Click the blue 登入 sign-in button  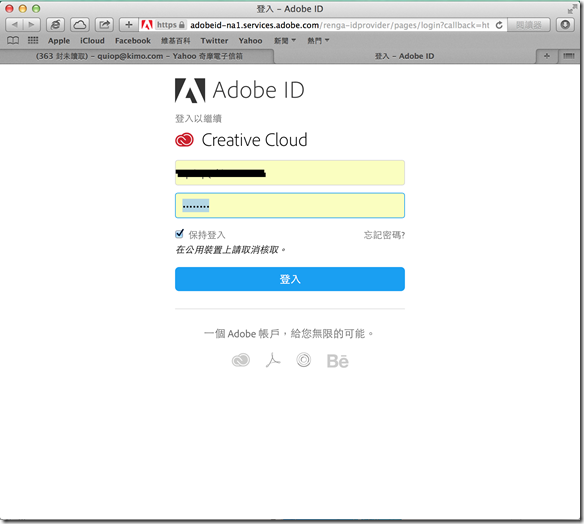point(290,279)
